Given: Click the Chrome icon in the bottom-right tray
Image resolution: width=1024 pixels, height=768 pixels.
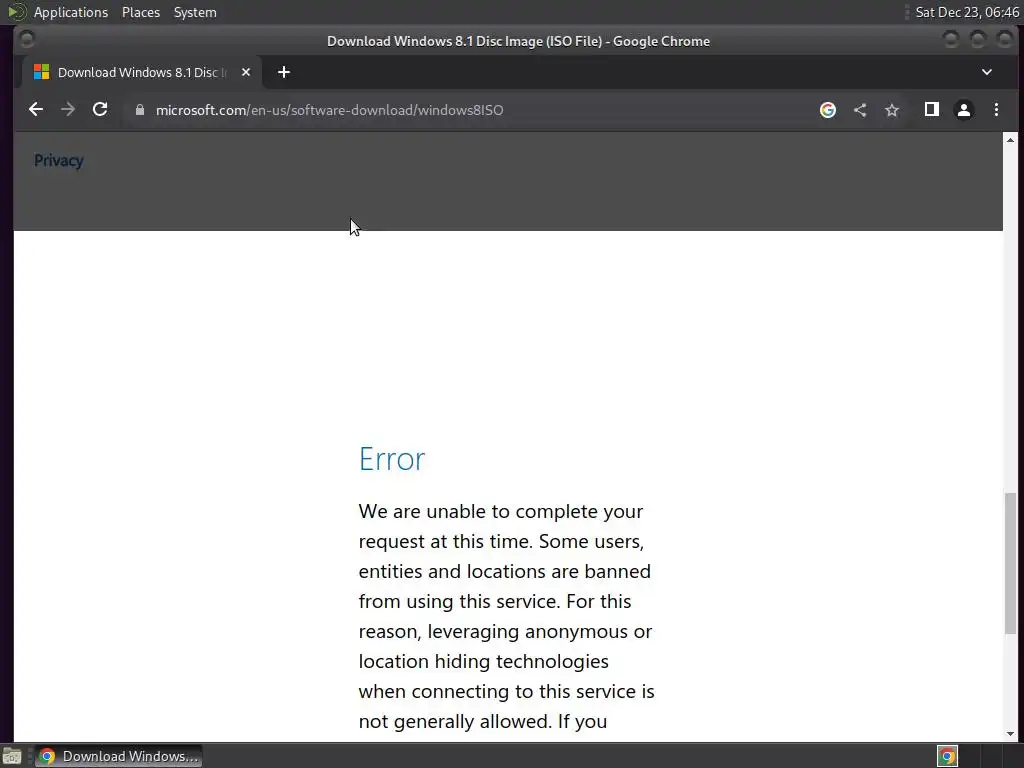Looking at the screenshot, I should click(x=947, y=756).
